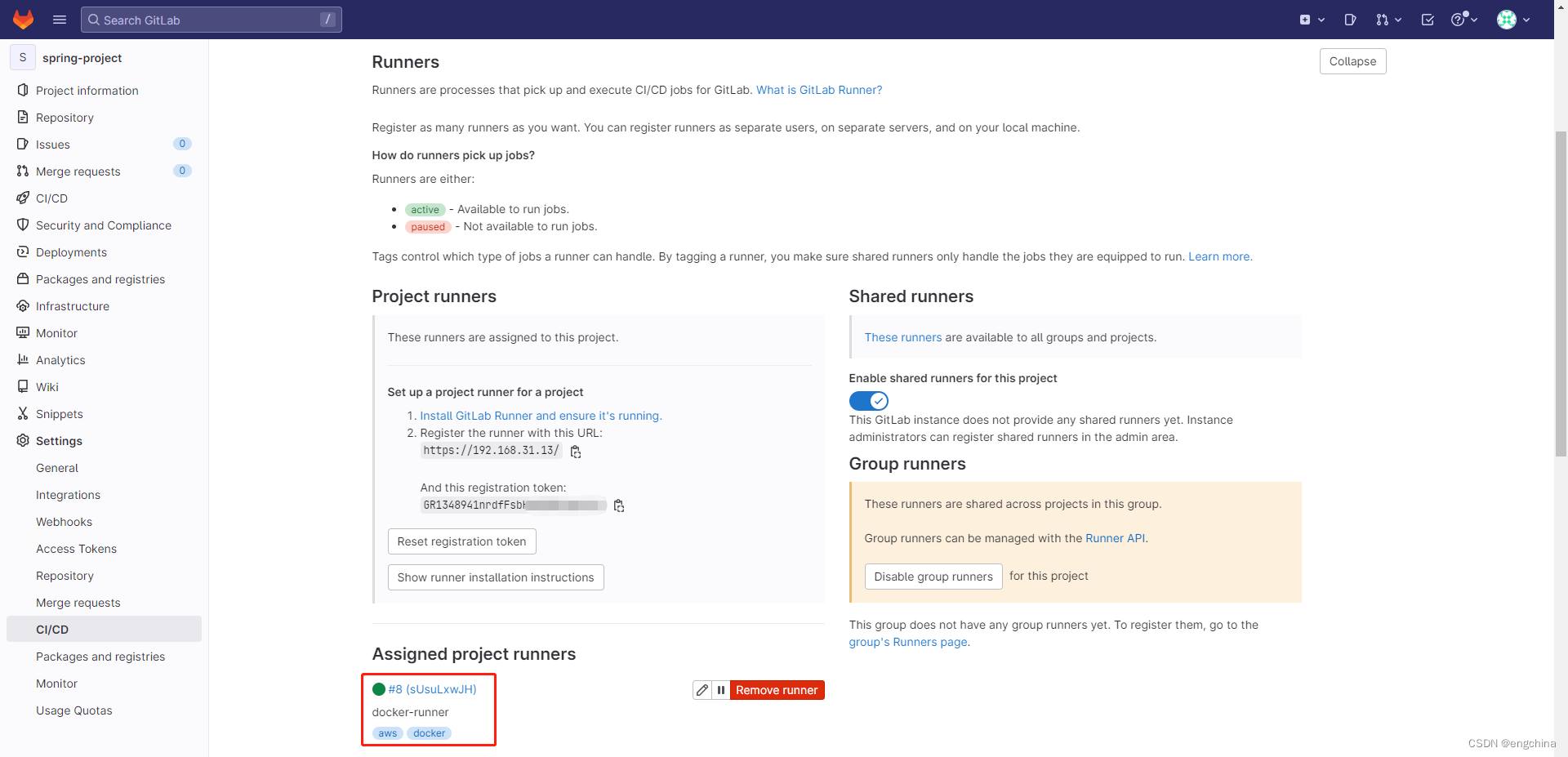Click the docker tag badge
The height and width of the screenshot is (757, 1568).
pos(429,733)
